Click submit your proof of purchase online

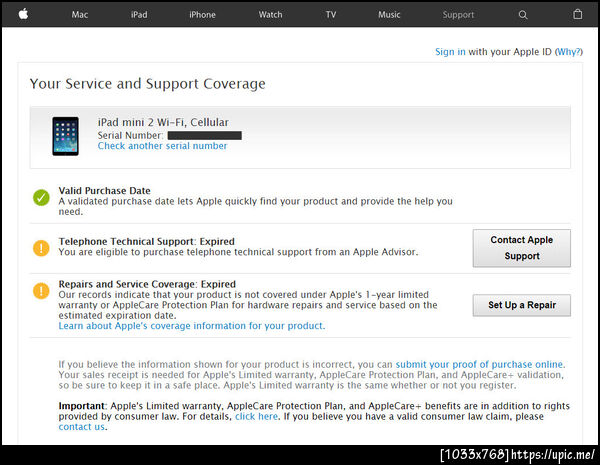[x=479, y=364]
